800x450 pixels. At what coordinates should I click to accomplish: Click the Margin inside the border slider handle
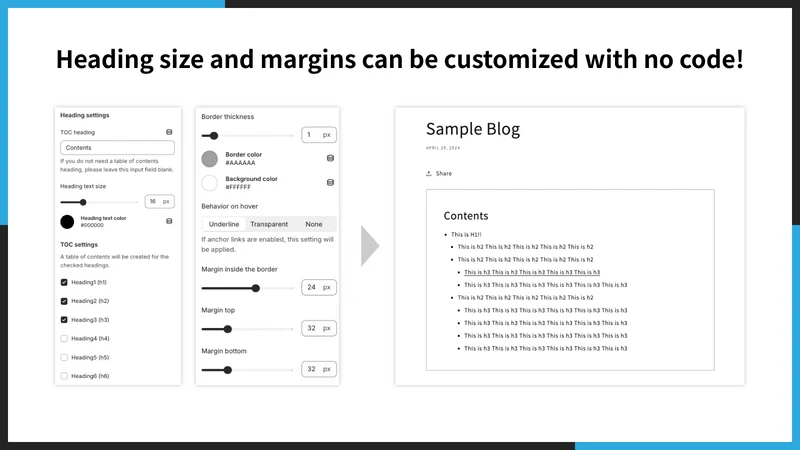point(256,288)
